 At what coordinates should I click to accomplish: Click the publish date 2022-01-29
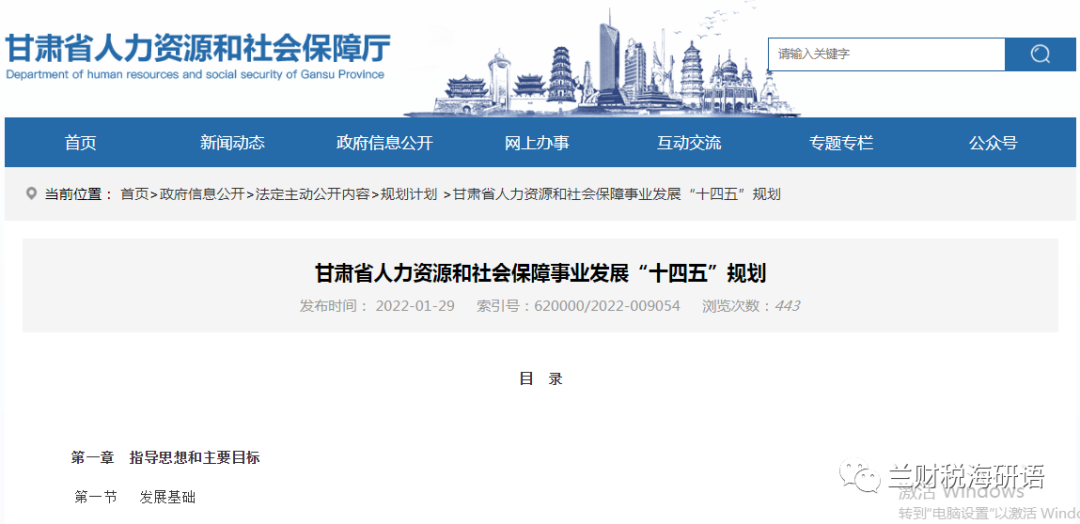tap(415, 306)
